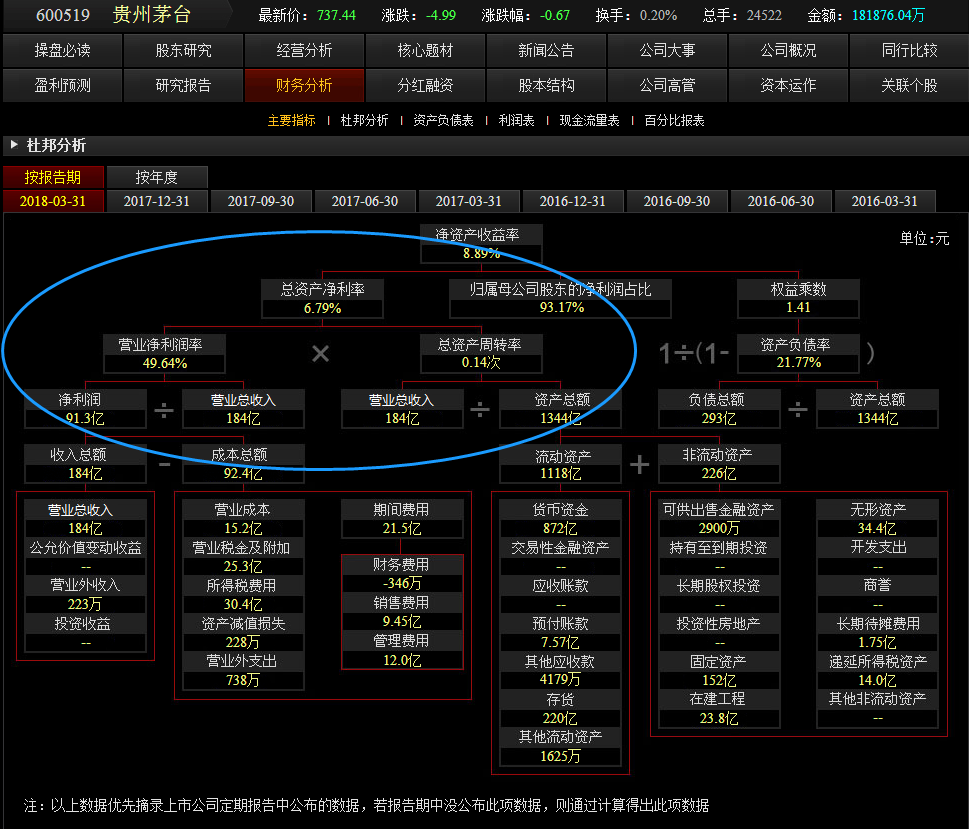The width and height of the screenshot is (969, 829).
Task: Click the 营业成本 15.2亿 box
Action: click(x=243, y=519)
